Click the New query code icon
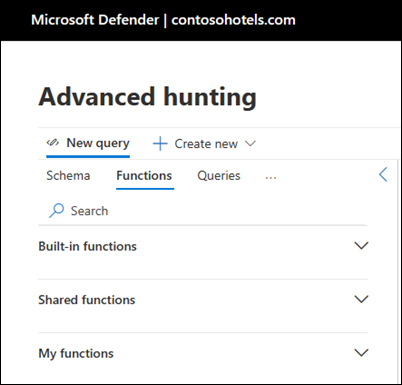Screen dimensions: 402x385 coord(53,143)
